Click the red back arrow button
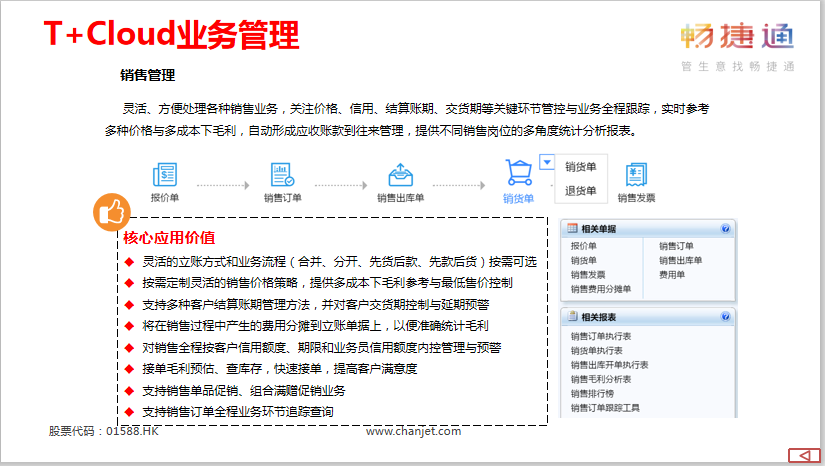This screenshot has width=825, height=466. (804, 455)
